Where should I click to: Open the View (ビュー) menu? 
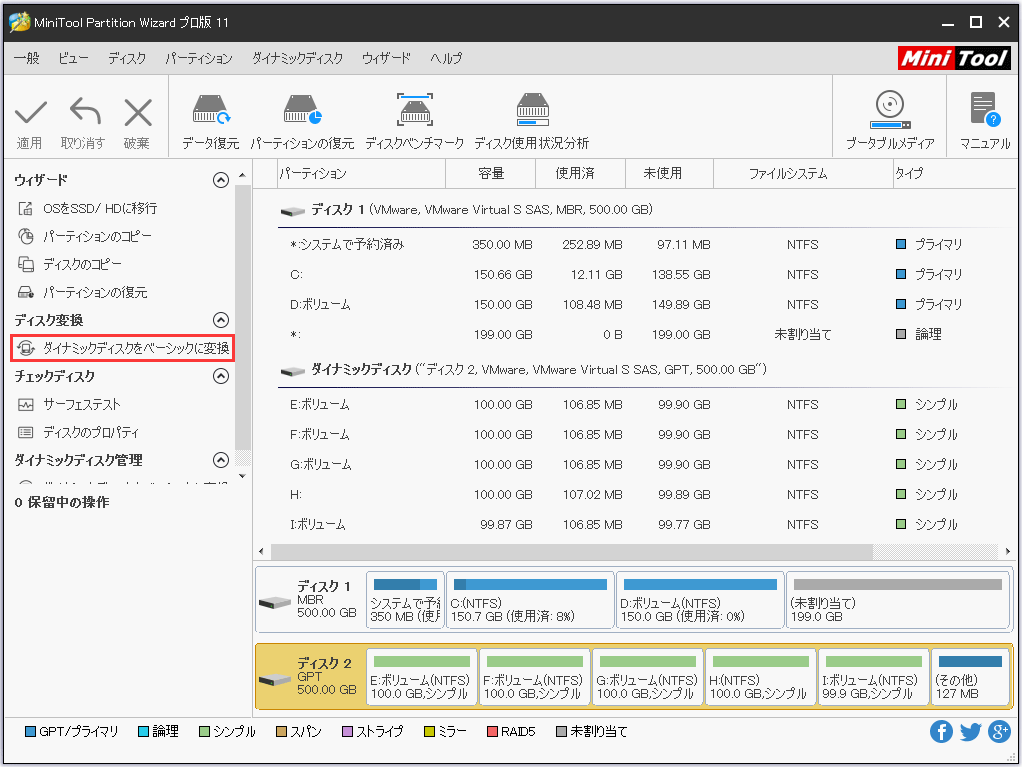point(73,58)
